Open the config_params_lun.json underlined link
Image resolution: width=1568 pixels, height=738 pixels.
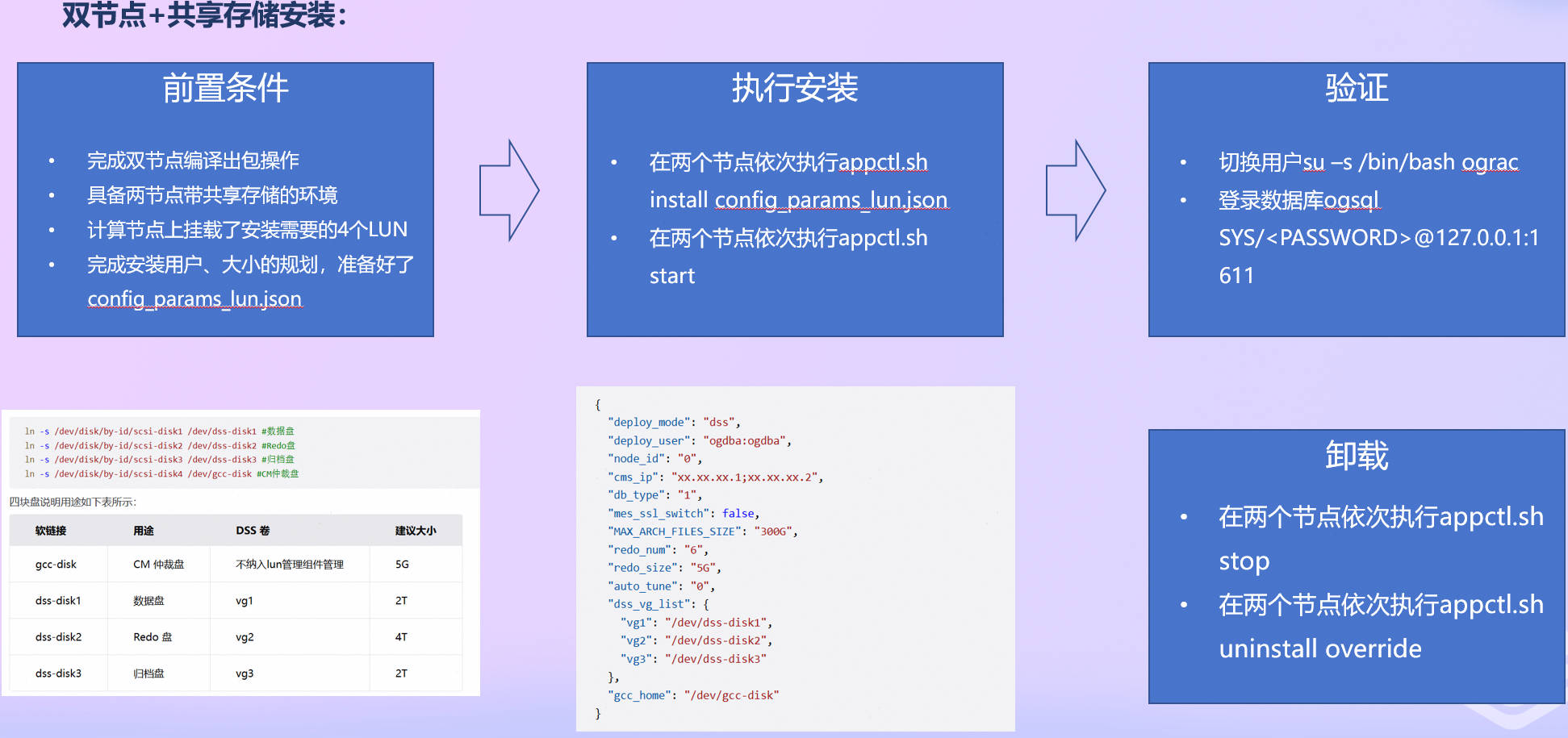tap(194, 299)
